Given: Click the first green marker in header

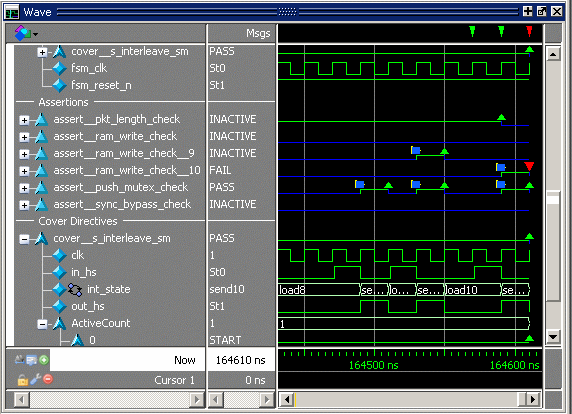Looking at the screenshot, I should [x=472, y=31].
